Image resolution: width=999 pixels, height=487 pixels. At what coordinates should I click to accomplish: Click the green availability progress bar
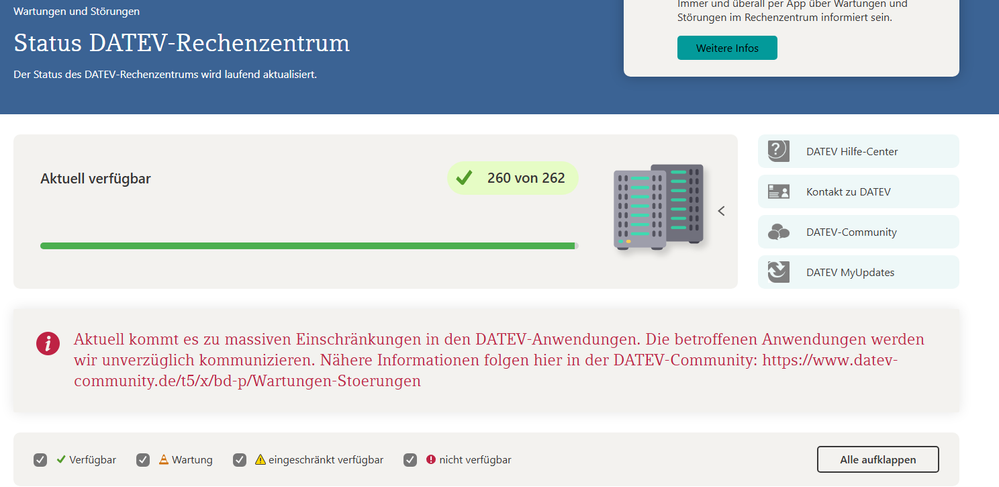coord(309,245)
